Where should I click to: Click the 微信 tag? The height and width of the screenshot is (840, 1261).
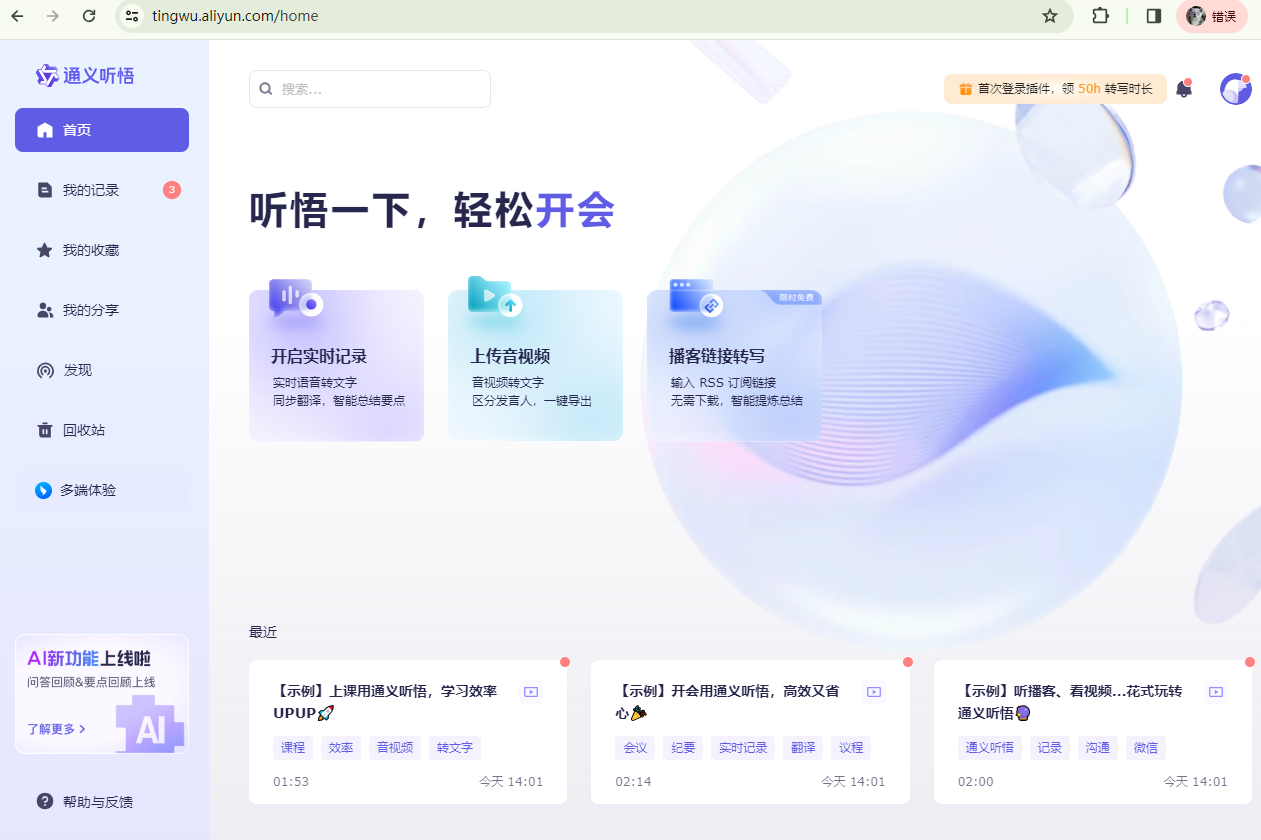click(x=1146, y=747)
